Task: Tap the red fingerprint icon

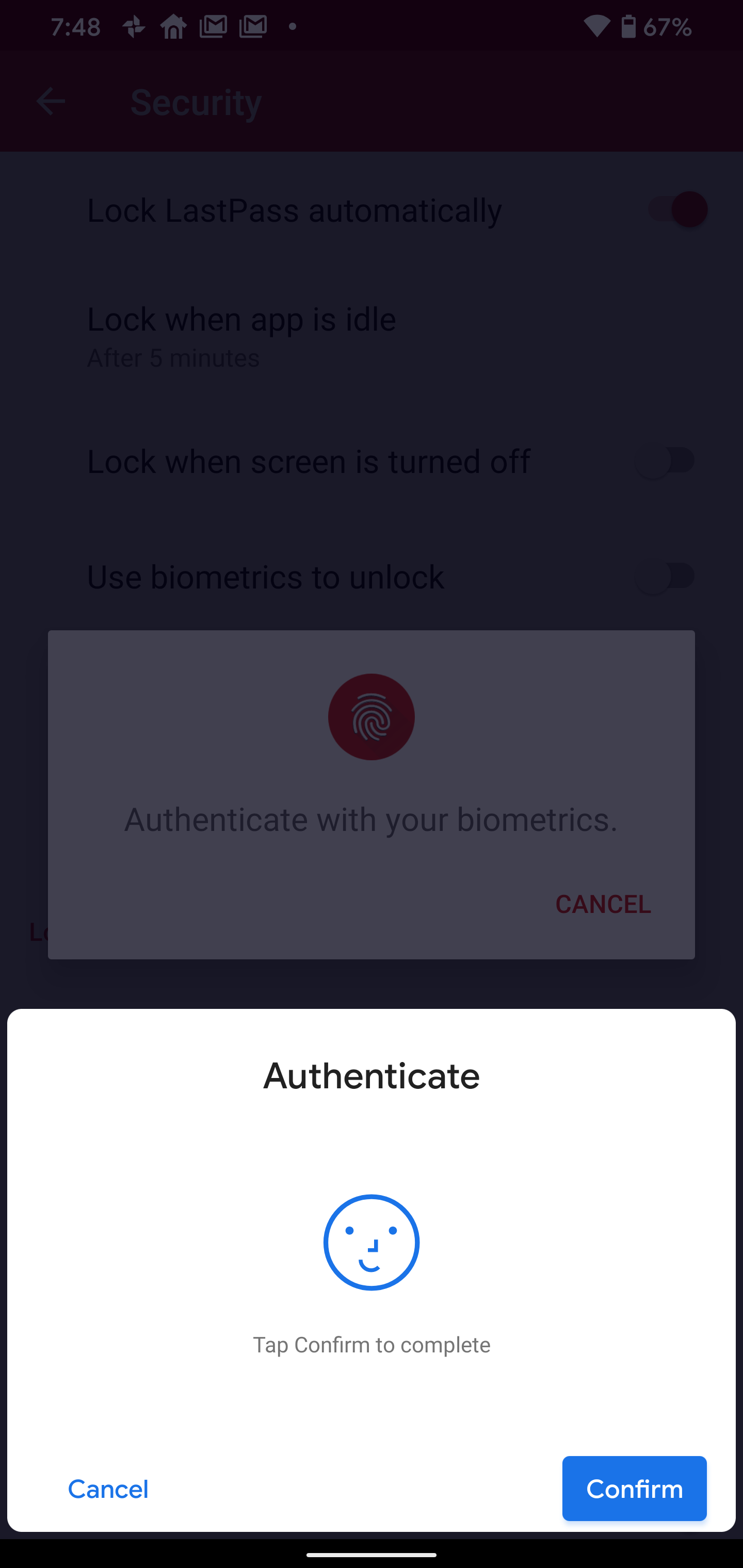Action: pyautogui.click(x=371, y=716)
